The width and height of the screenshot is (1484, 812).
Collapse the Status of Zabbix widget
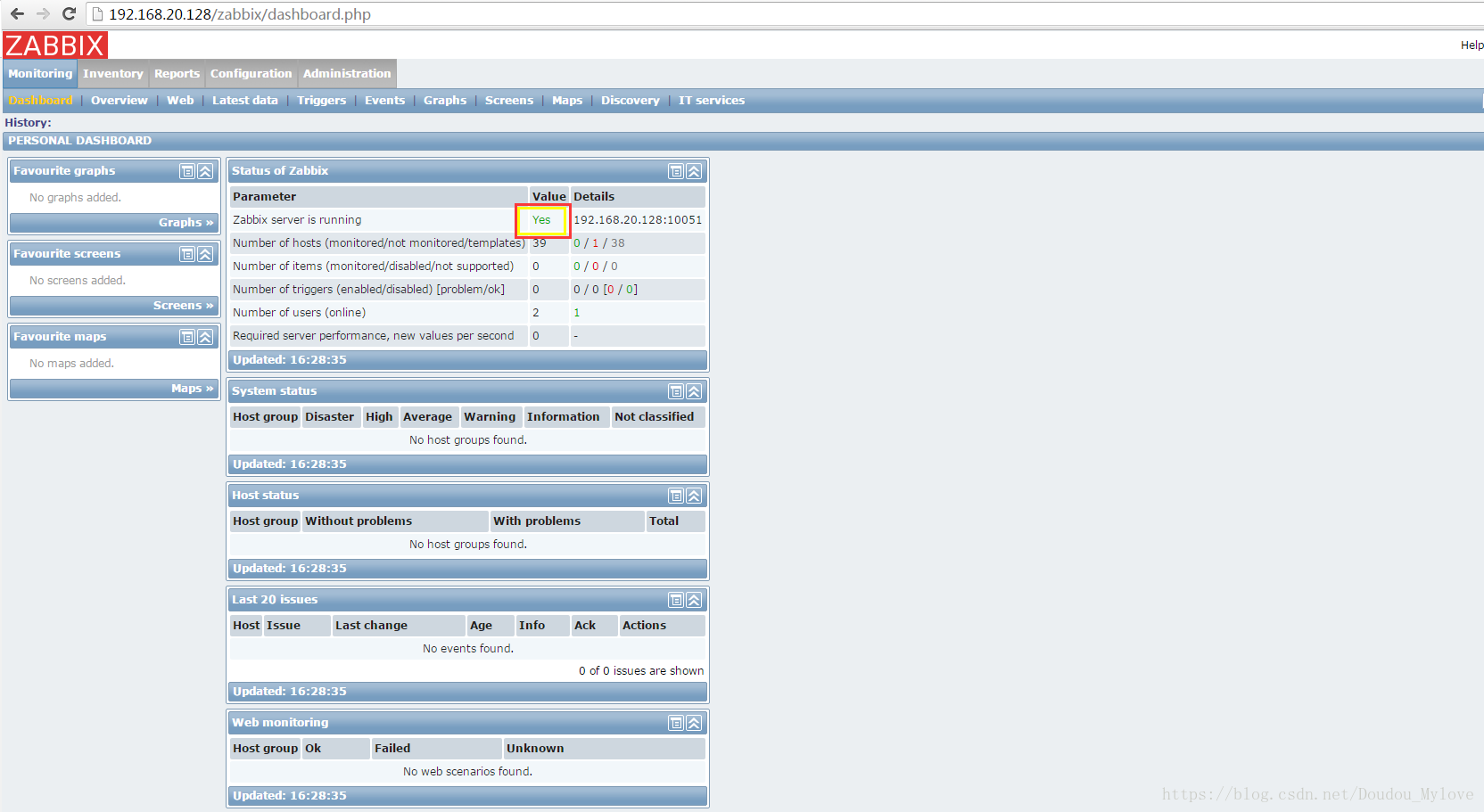(x=694, y=171)
